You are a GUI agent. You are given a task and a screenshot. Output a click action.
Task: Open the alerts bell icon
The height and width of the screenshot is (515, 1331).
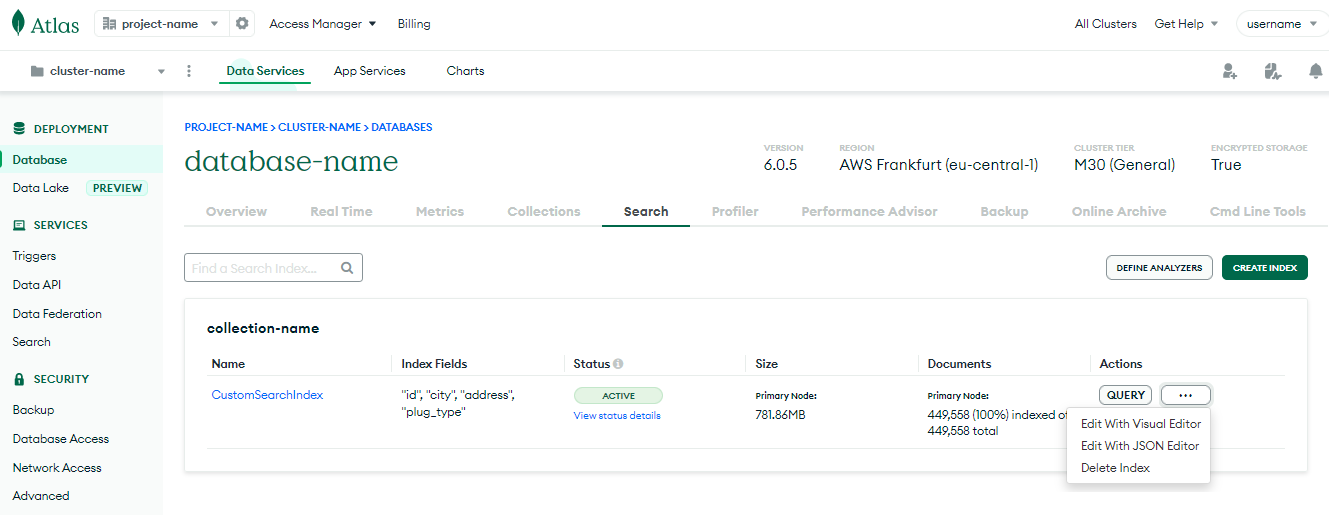(x=1315, y=71)
